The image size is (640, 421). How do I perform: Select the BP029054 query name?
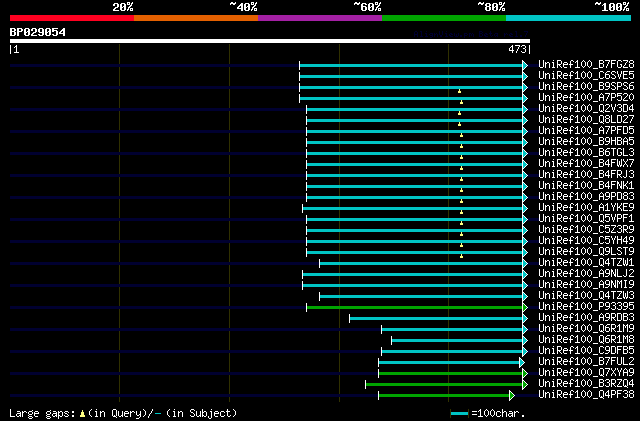pos(38,32)
